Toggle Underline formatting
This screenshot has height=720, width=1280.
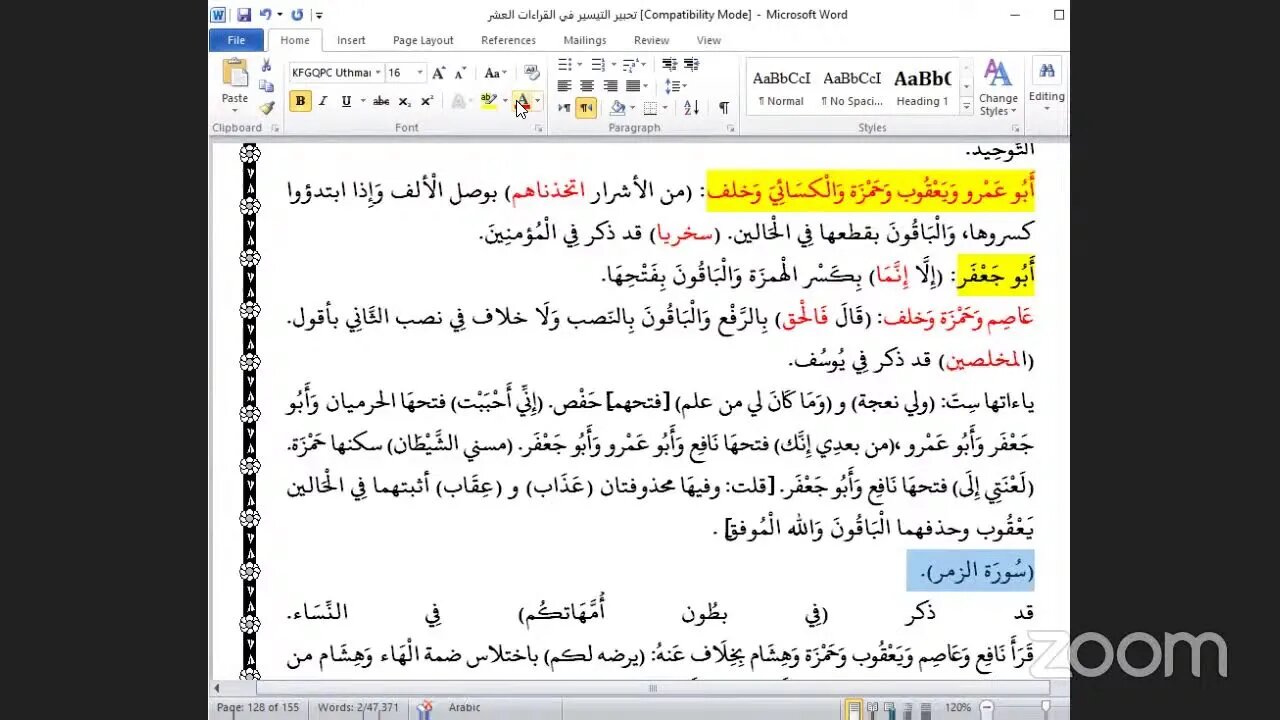click(346, 101)
